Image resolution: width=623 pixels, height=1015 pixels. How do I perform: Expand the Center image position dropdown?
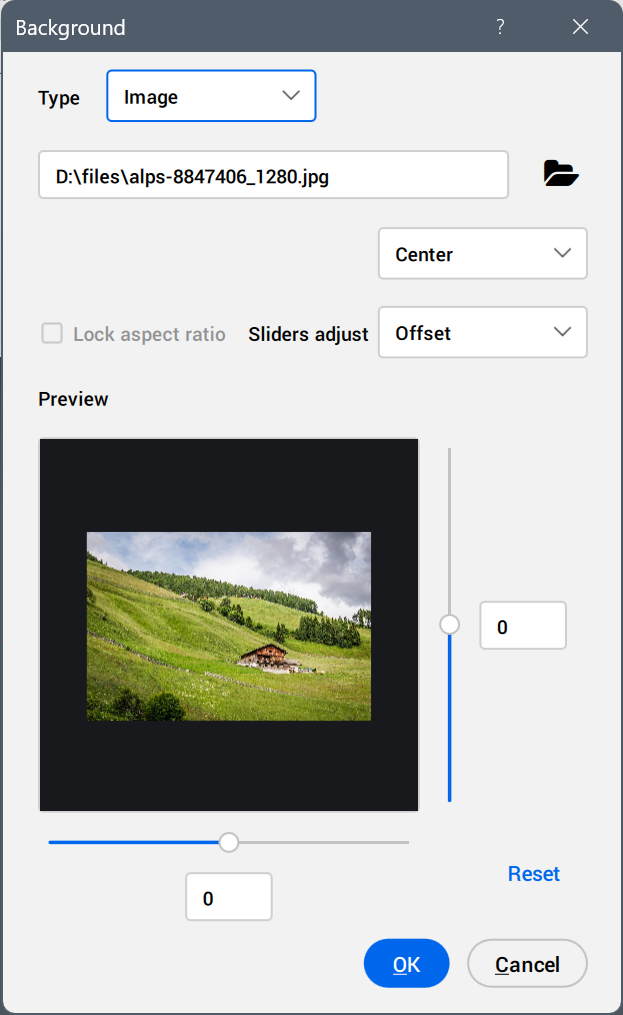pos(482,254)
